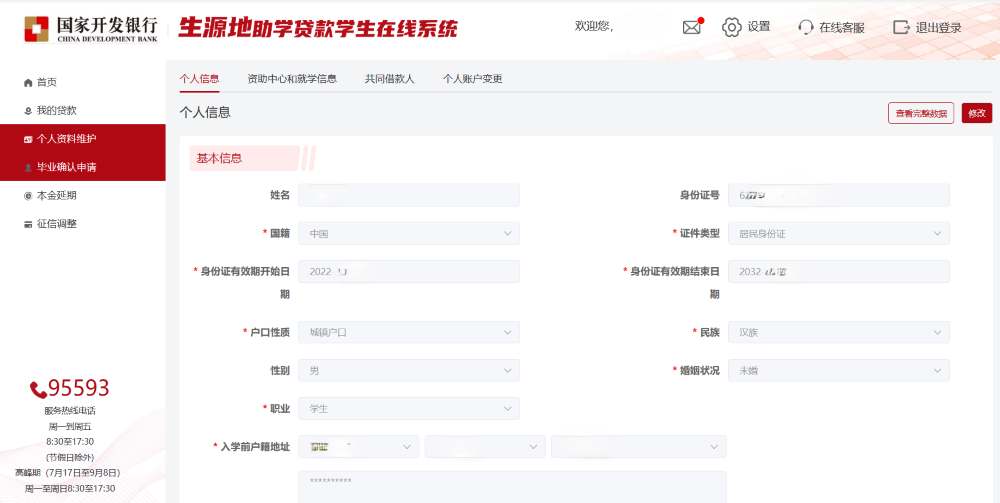Select 征信调整 in the sidebar
Viewport: 1000px width, 503px height.
(x=56, y=223)
